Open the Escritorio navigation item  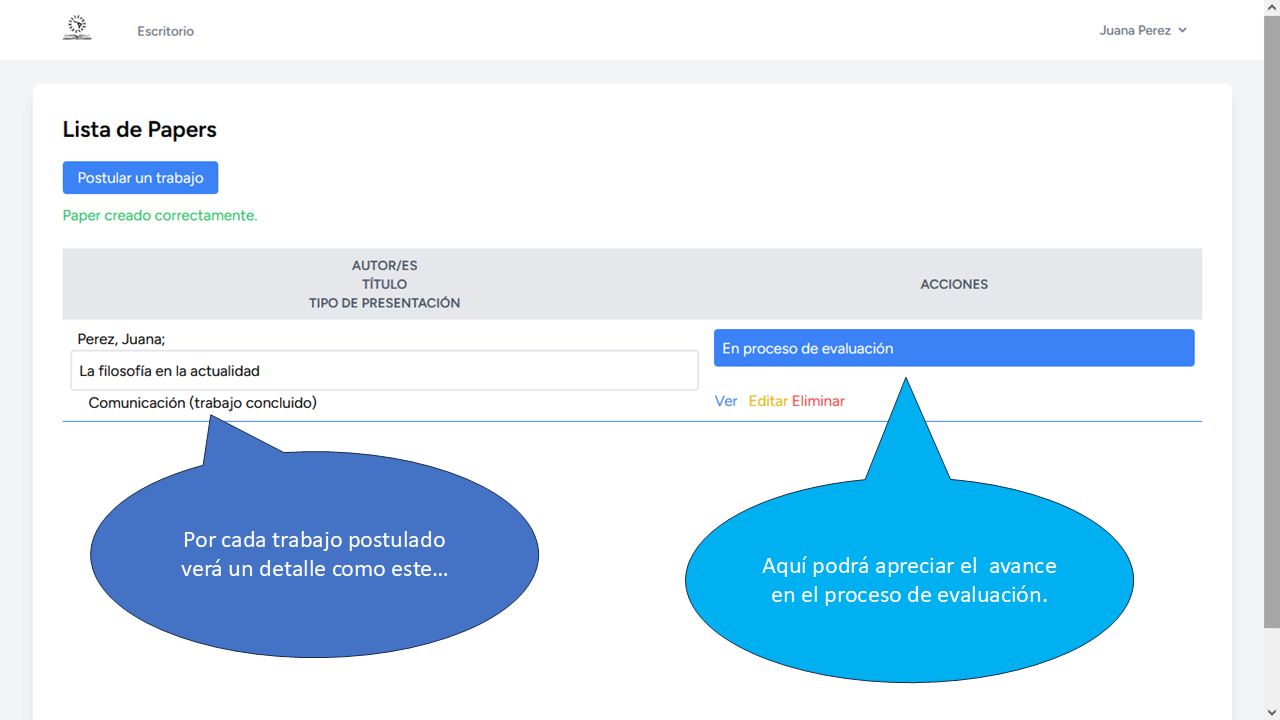pos(165,31)
